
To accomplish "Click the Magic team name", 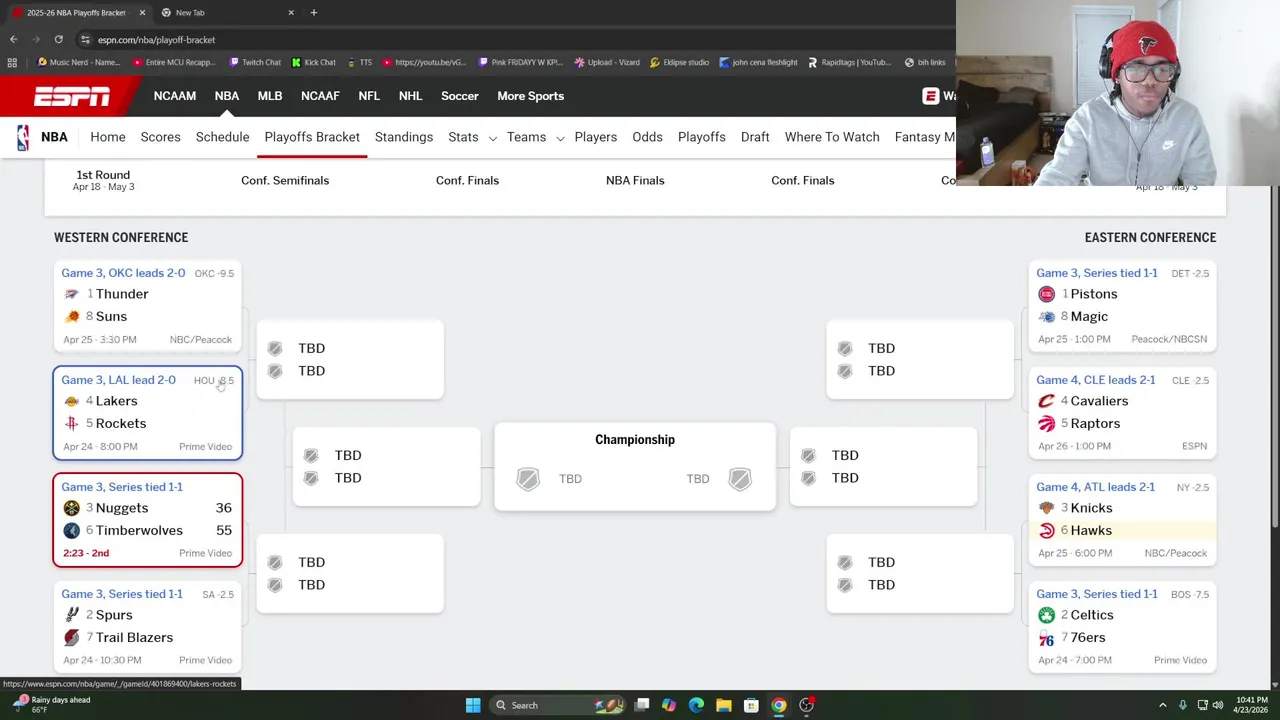I will point(1089,316).
